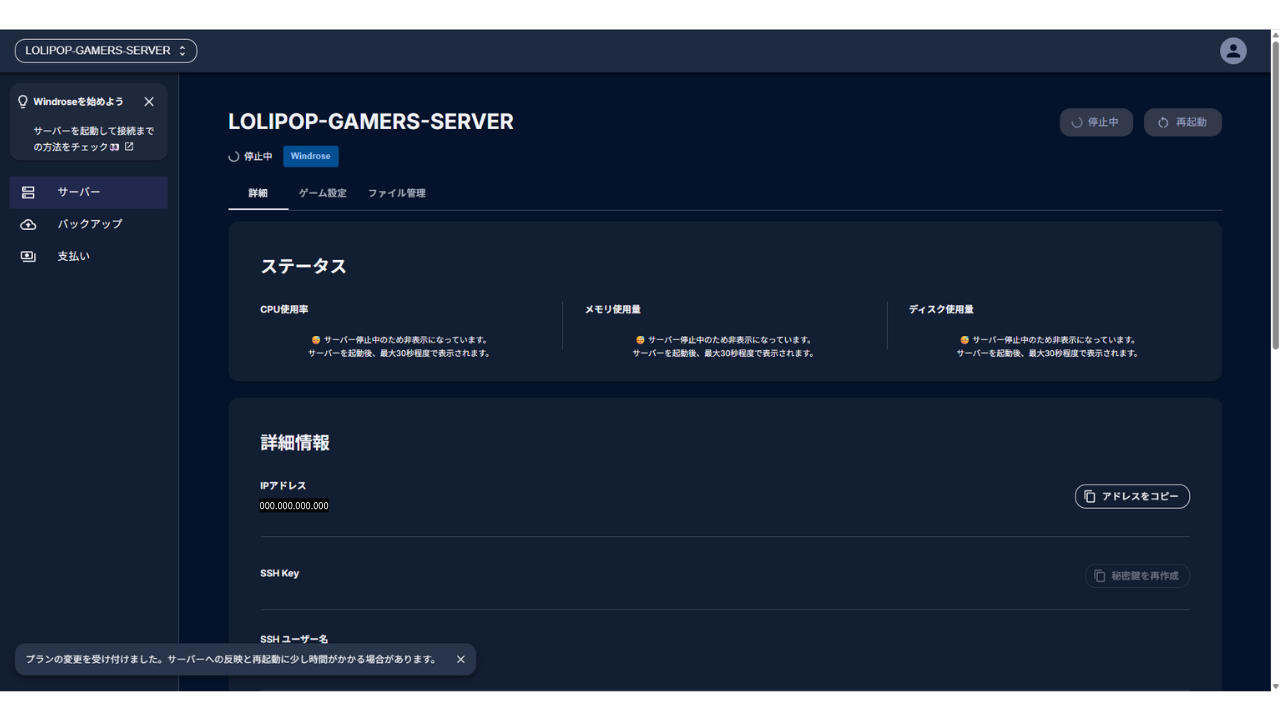Click the 詳細情報 section heading
1280x720 pixels.
[x=295, y=442]
